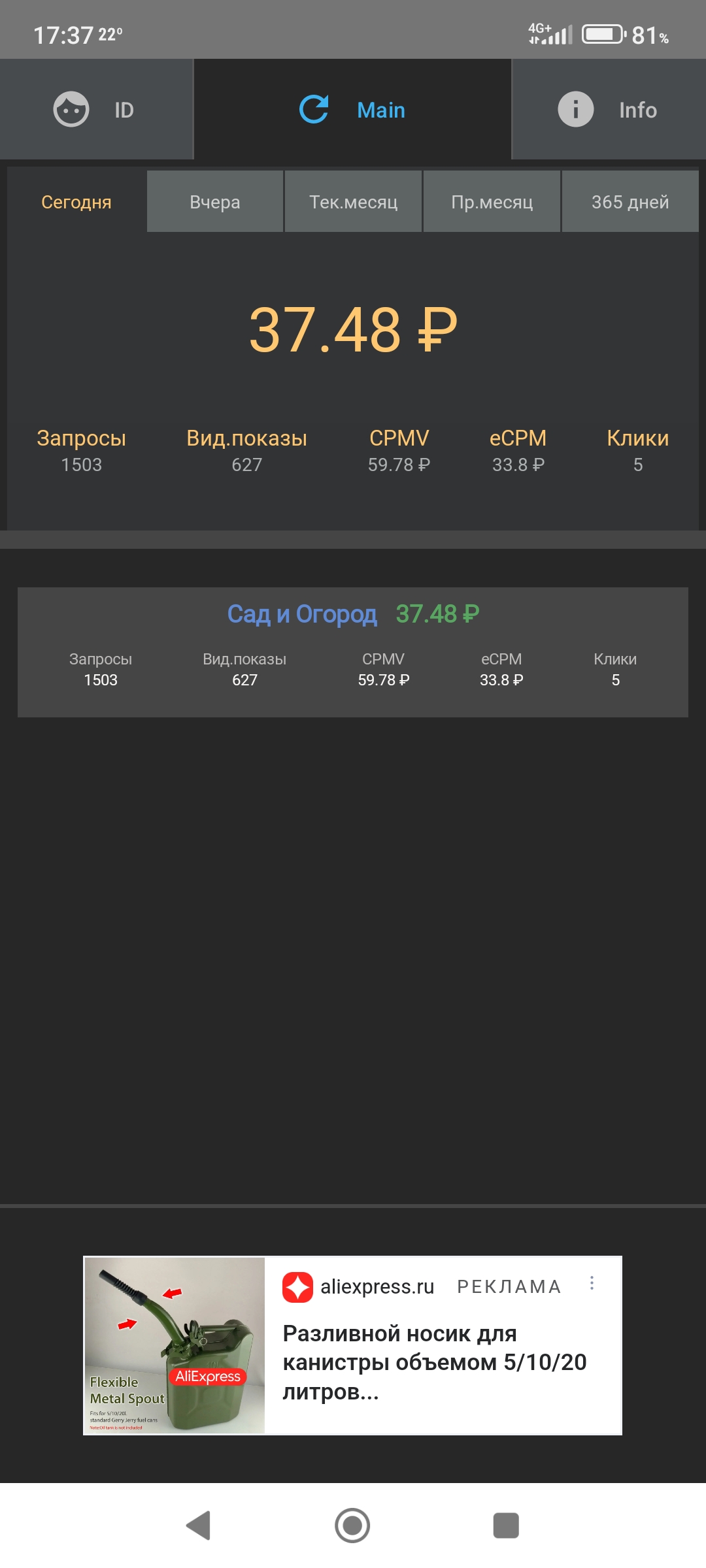This screenshot has width=706, height=1568.
Task: Tap the 37.48 ₽ total earnings
Action: tap(353, 329)
